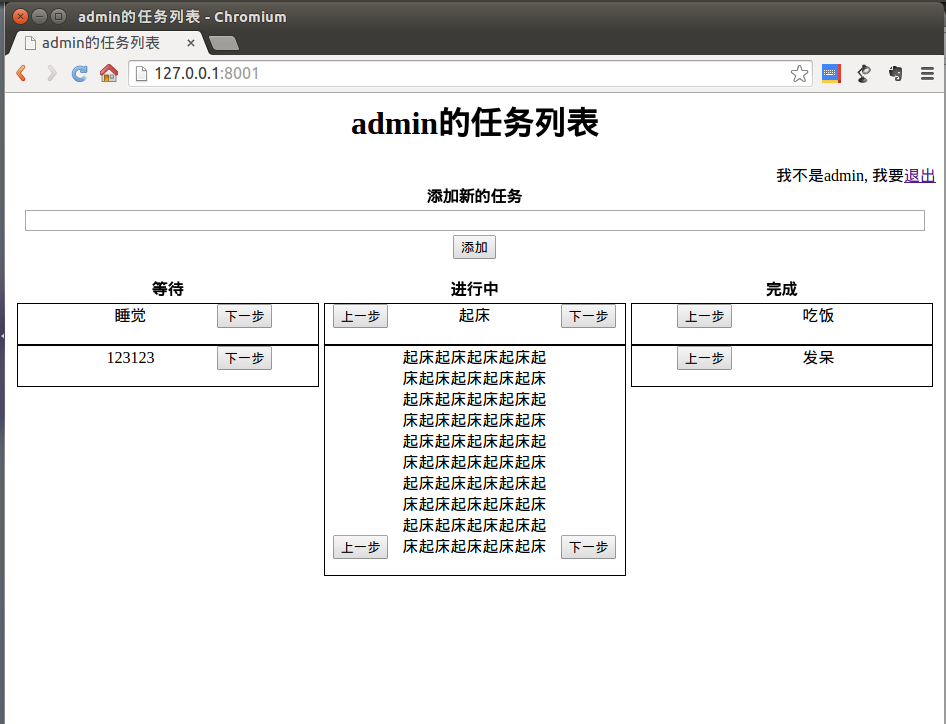This screenshot has height=724, width=946.
Task: Move short 起床 task back with 上一步
Action: (360, 316)
